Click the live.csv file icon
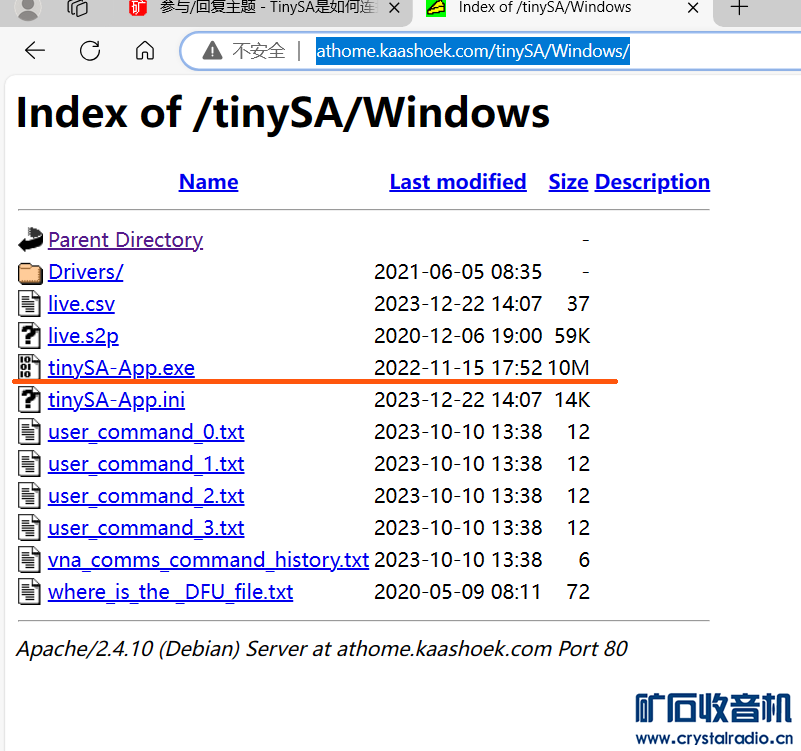 point(29,303)
